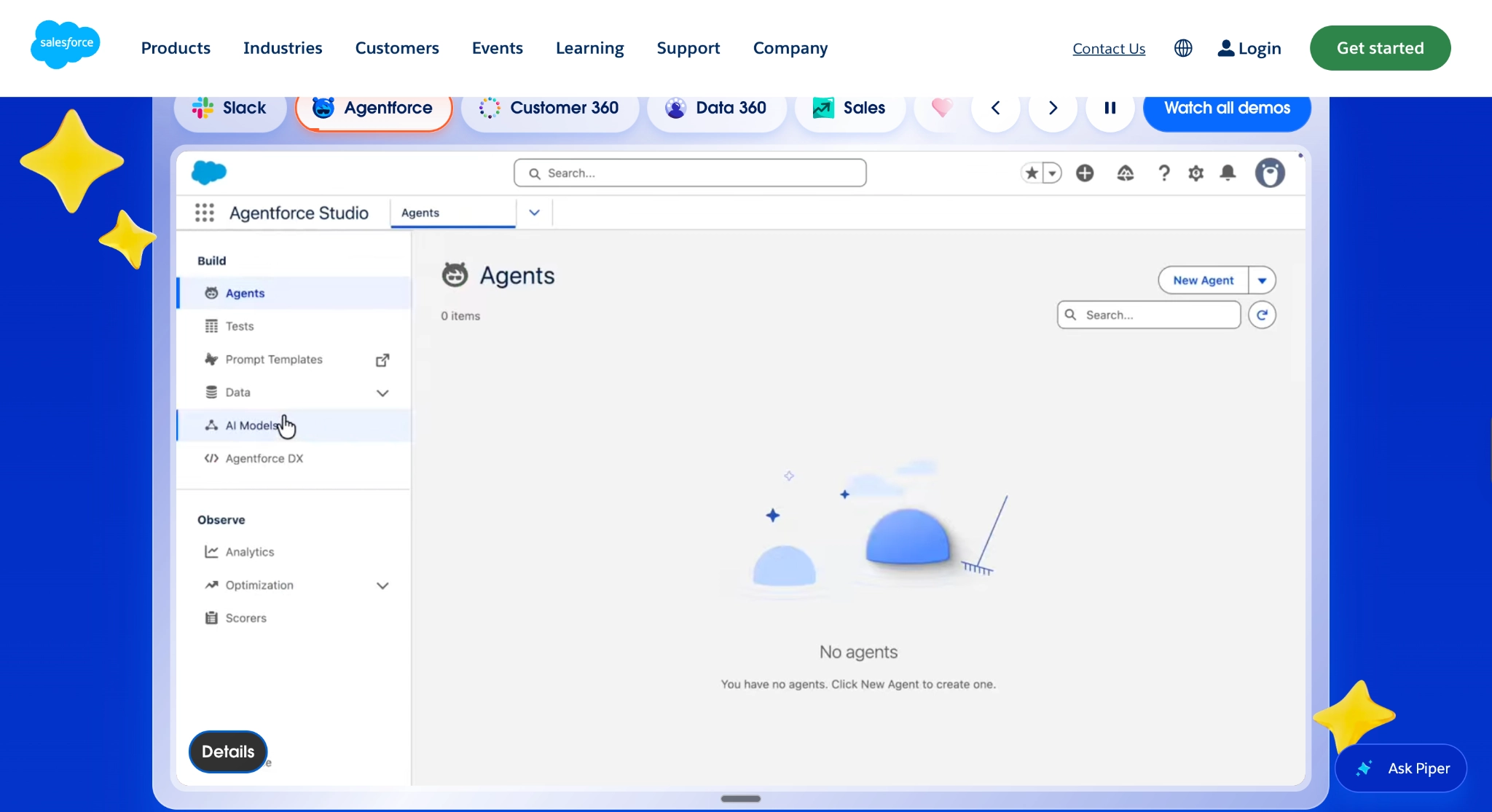
Task: Click the global Search field in demo
Action: click(x=690, y=173)
